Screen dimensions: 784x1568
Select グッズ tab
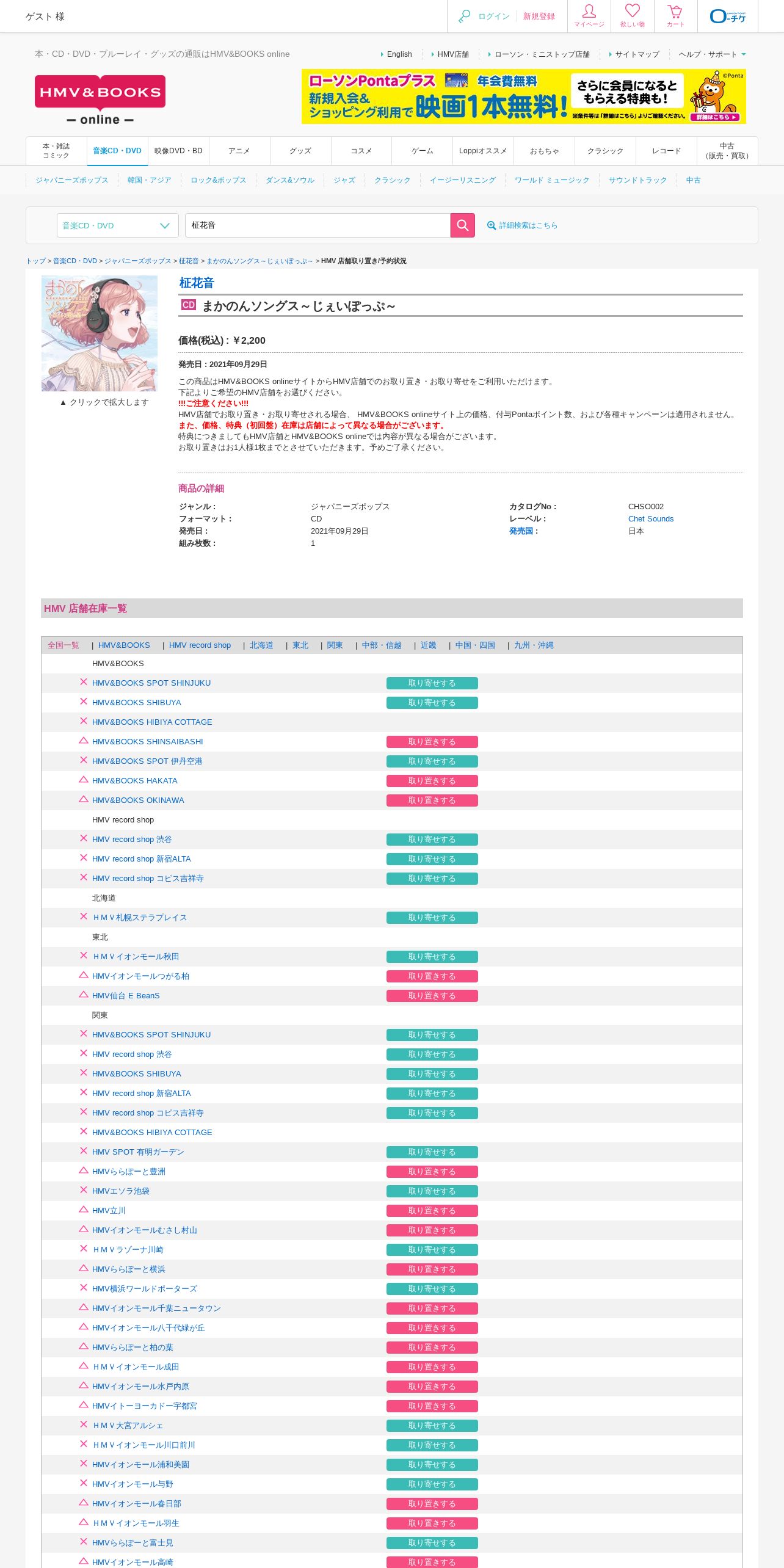(x=300, y=151)
